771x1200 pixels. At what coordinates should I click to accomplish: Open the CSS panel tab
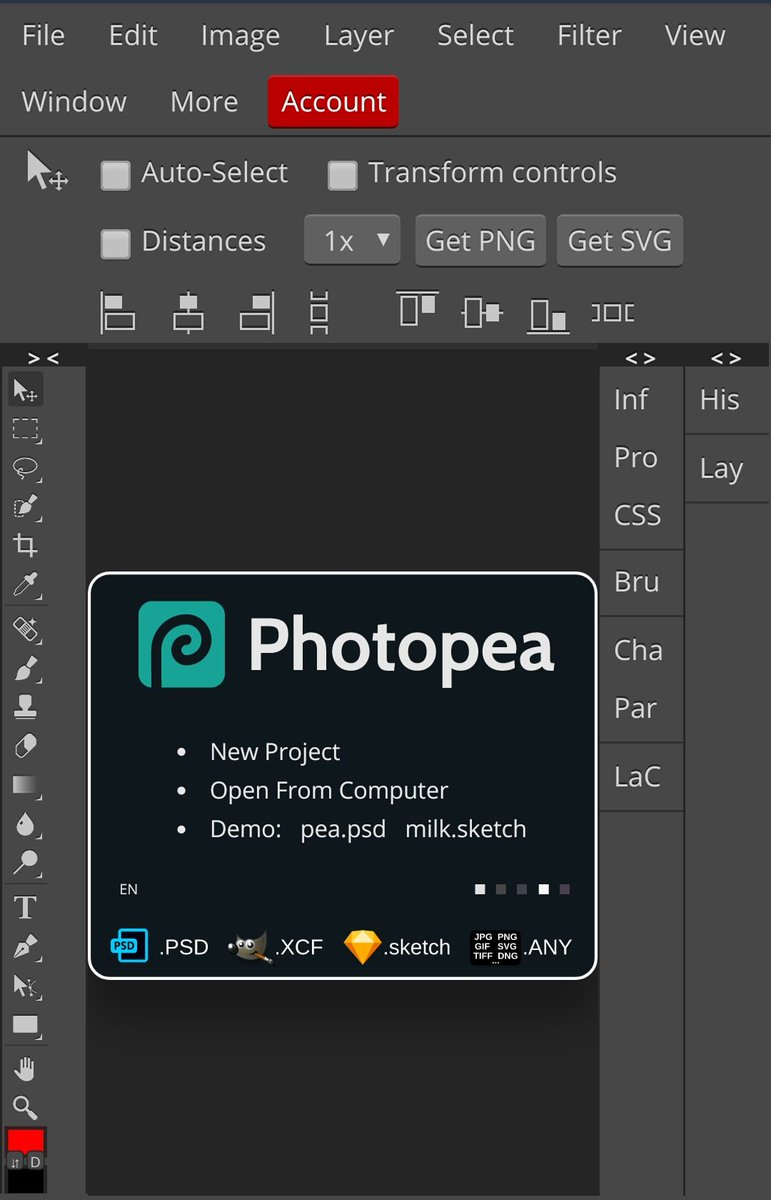click(638, 516)
